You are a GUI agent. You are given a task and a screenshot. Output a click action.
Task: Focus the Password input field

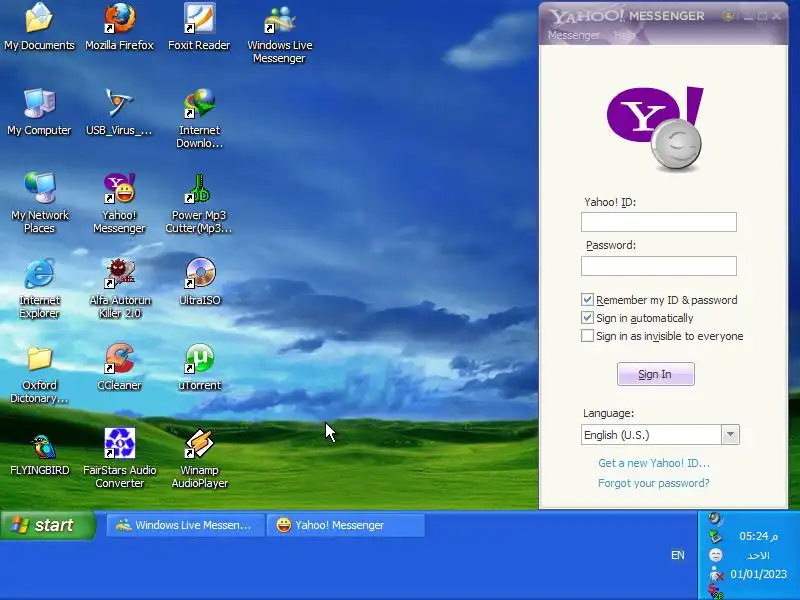659,266
